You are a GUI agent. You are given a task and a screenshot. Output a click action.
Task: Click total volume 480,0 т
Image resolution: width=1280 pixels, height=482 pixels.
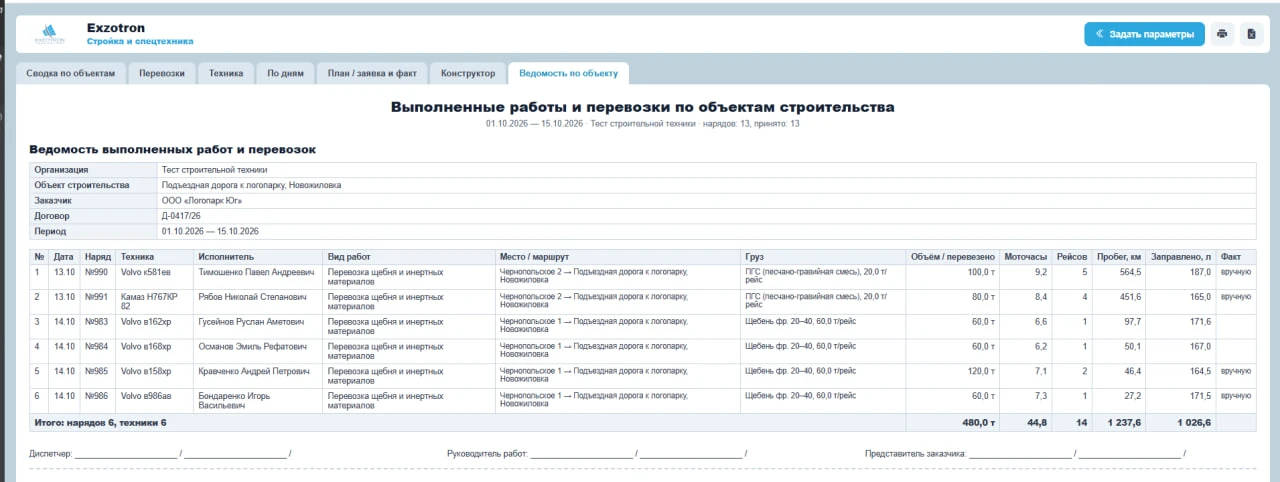click(977, 422)
